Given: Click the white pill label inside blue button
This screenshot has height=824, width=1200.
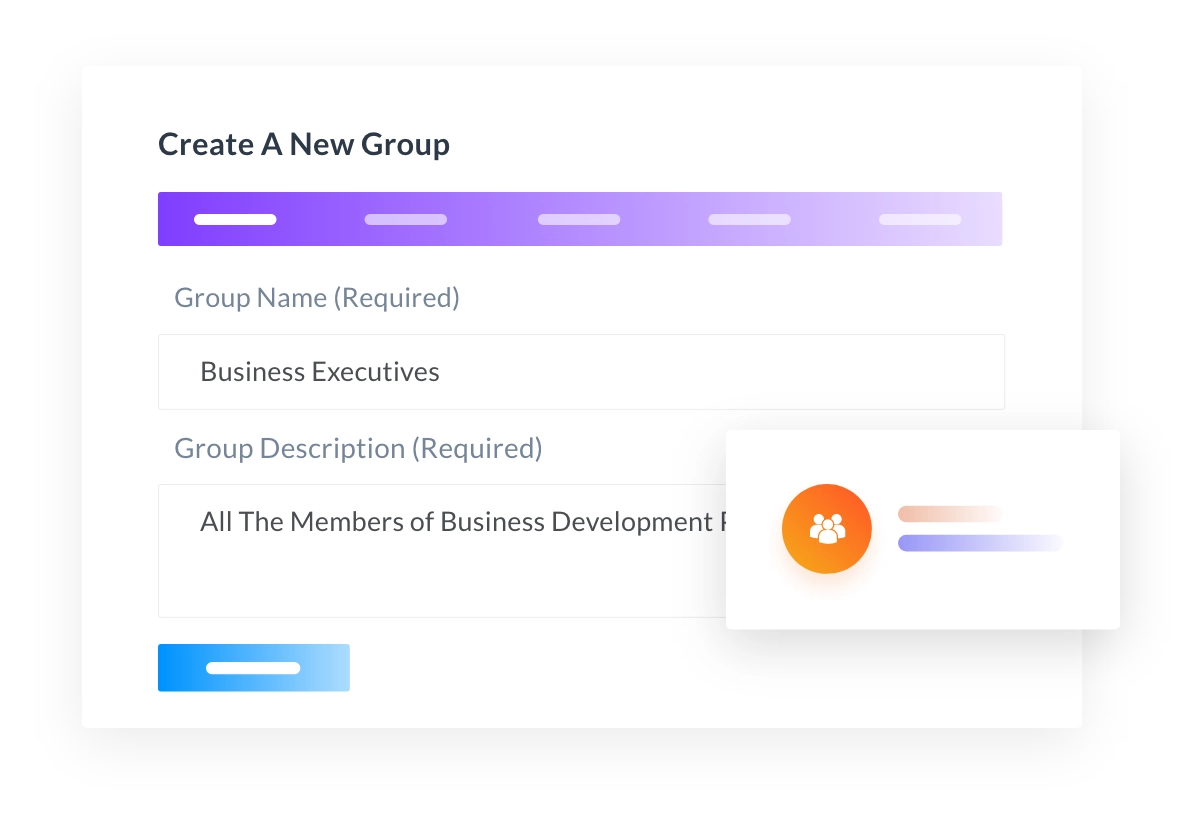Looking at the screenshot, I should point(253,668).
